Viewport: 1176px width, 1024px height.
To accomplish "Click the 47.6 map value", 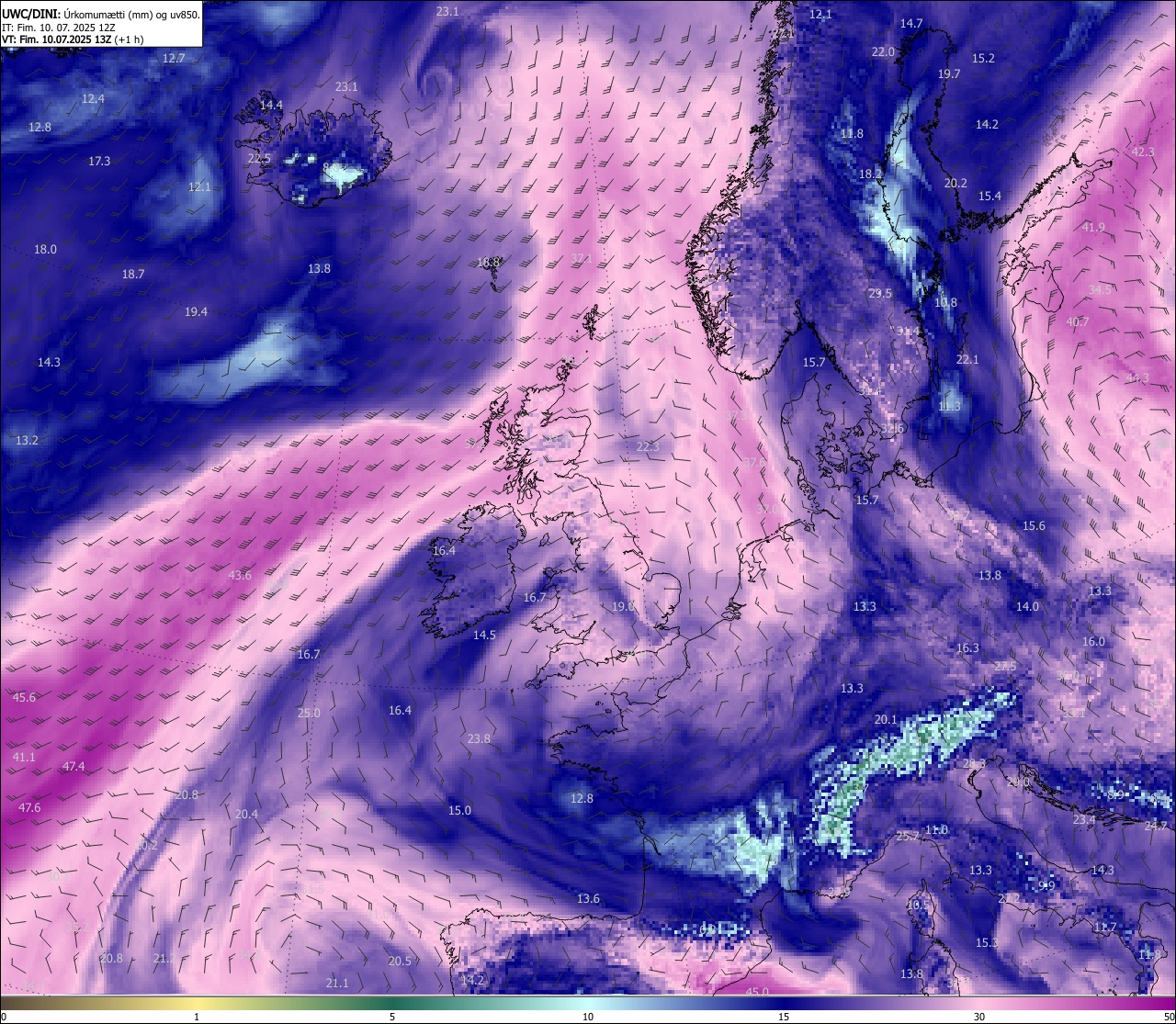I will pos(29,807).
